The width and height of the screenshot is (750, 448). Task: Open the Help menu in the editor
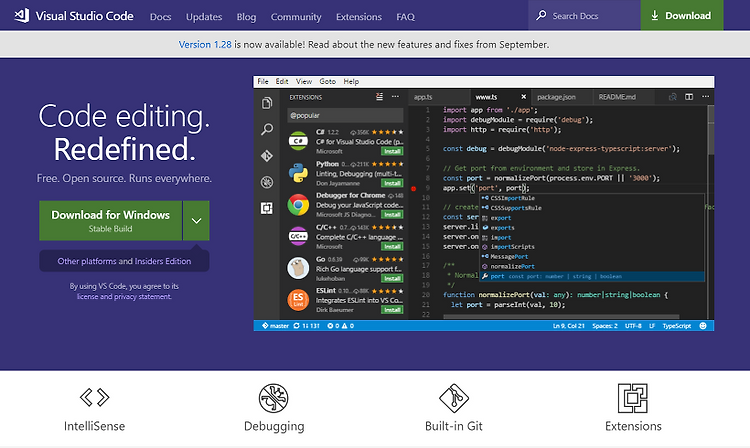pos(351,82)
